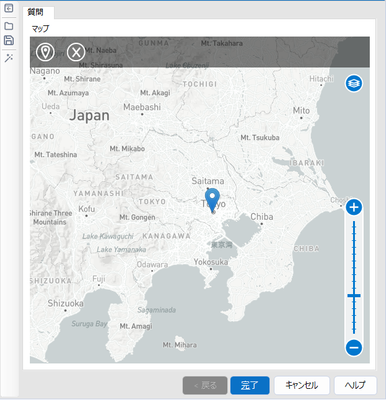Click the Chiba city label
386x400 pixels.
pos(262,217)
